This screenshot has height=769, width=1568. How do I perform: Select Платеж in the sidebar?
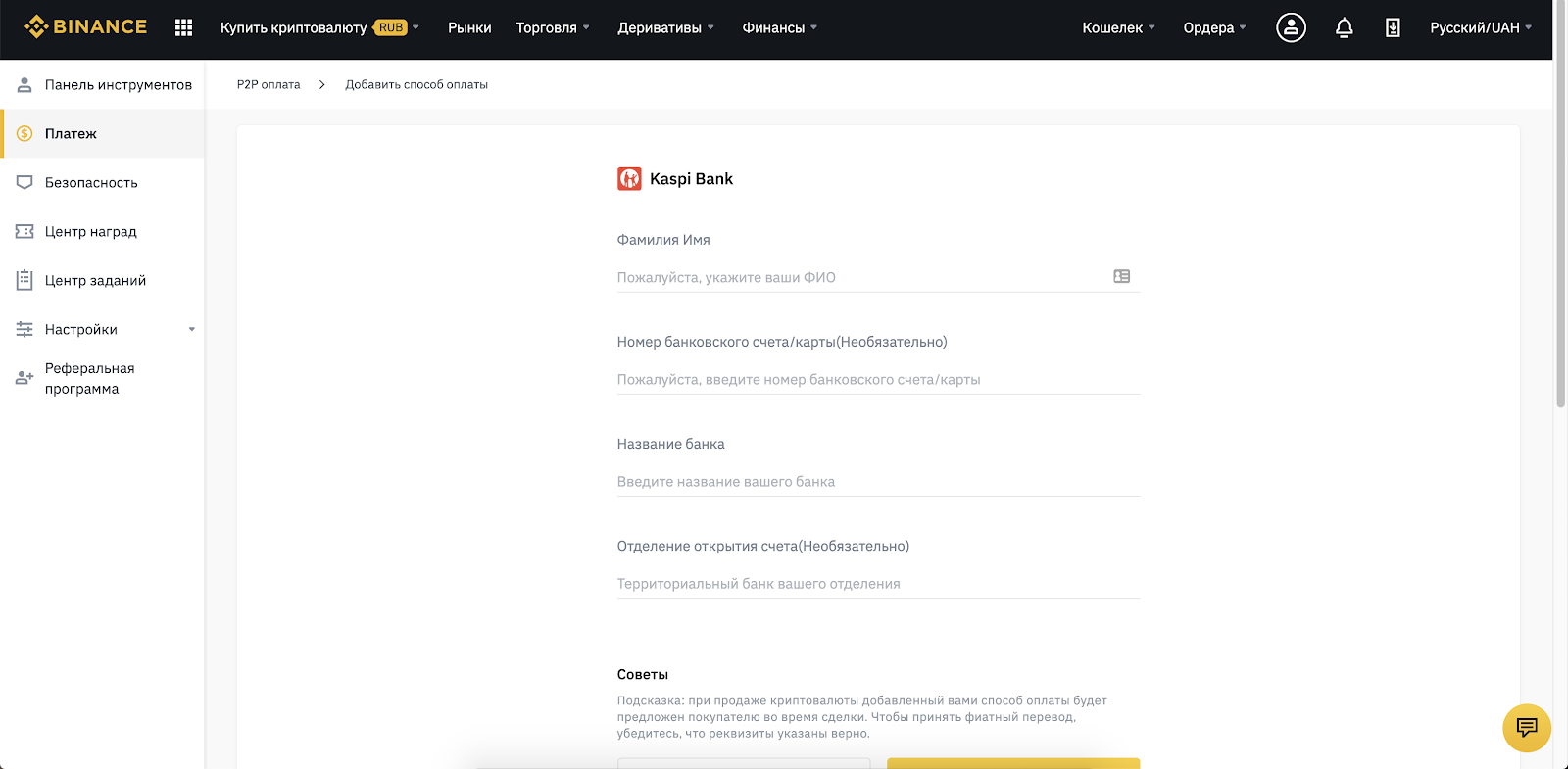tap(102, 134)
